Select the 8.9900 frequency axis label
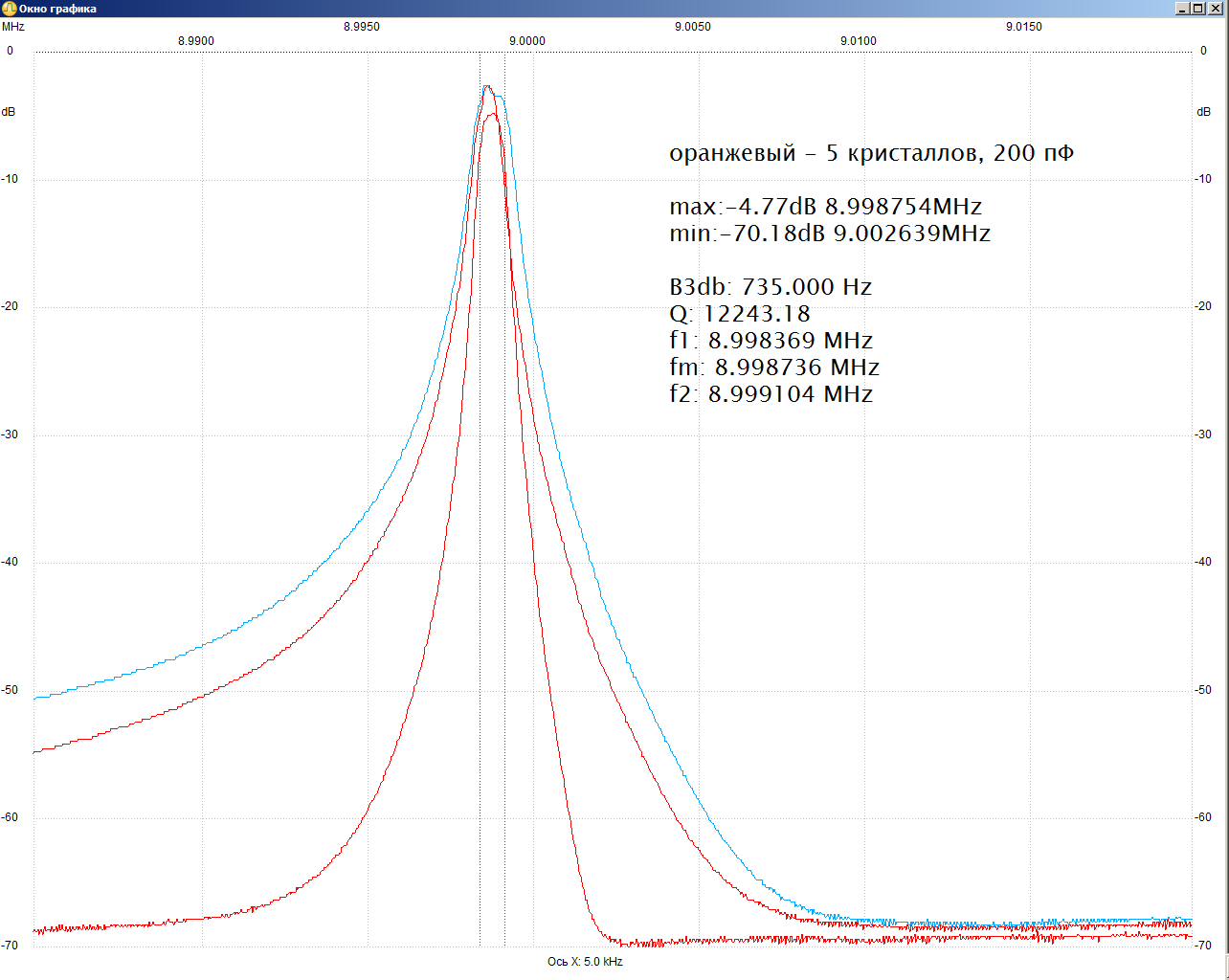1229x980 pixels. click(196, 41)
